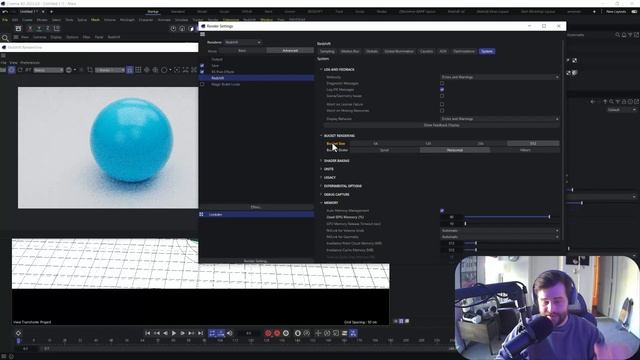Add a new project tab with plus

(51, 11)
